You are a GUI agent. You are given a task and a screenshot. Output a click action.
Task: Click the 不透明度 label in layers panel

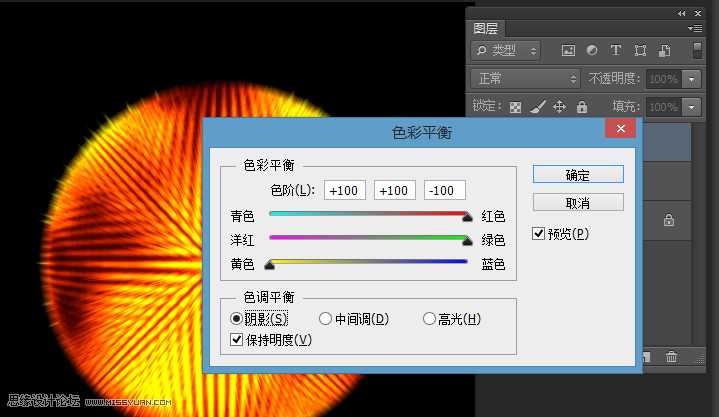point(614,79)
